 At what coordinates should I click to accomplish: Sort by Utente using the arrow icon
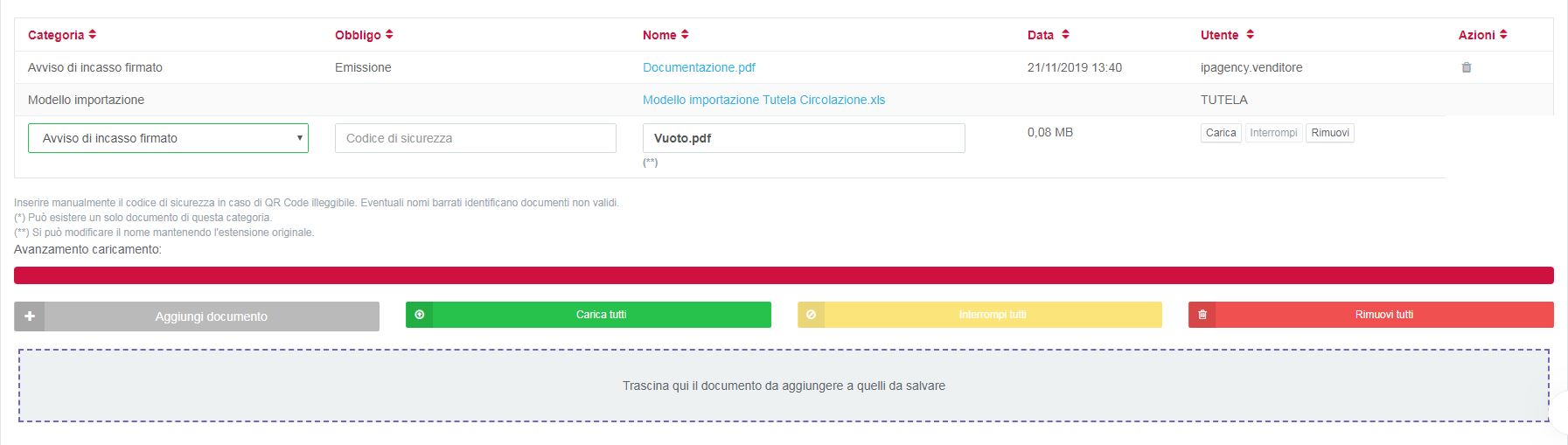(1250, 35)
